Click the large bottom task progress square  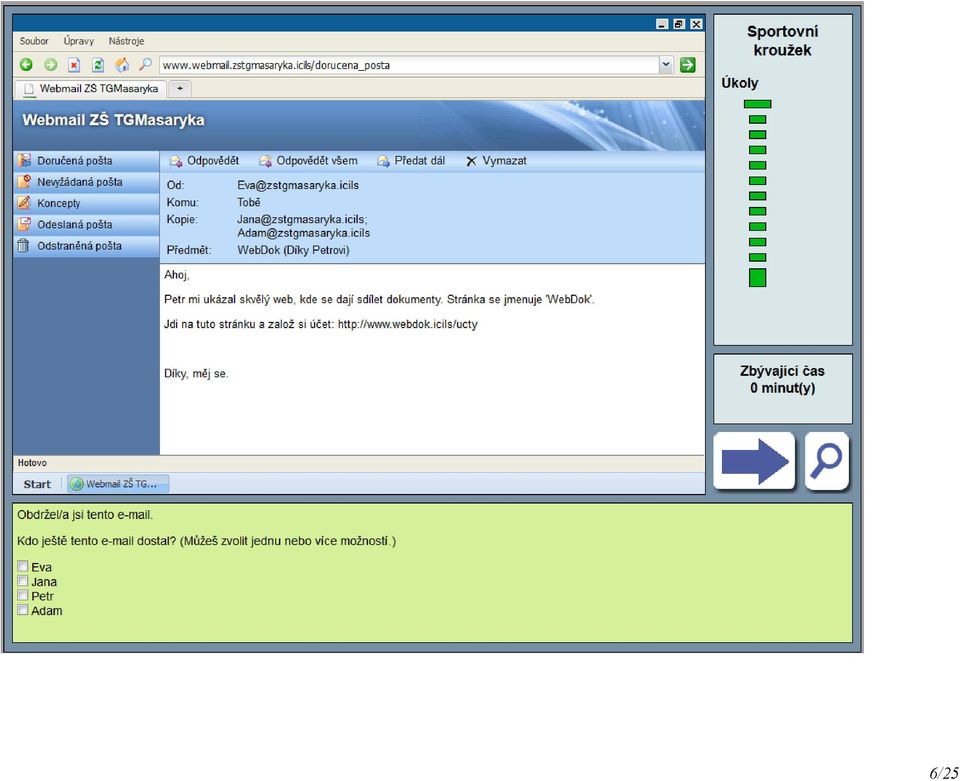pyautogui.click(x=757, y=277)
